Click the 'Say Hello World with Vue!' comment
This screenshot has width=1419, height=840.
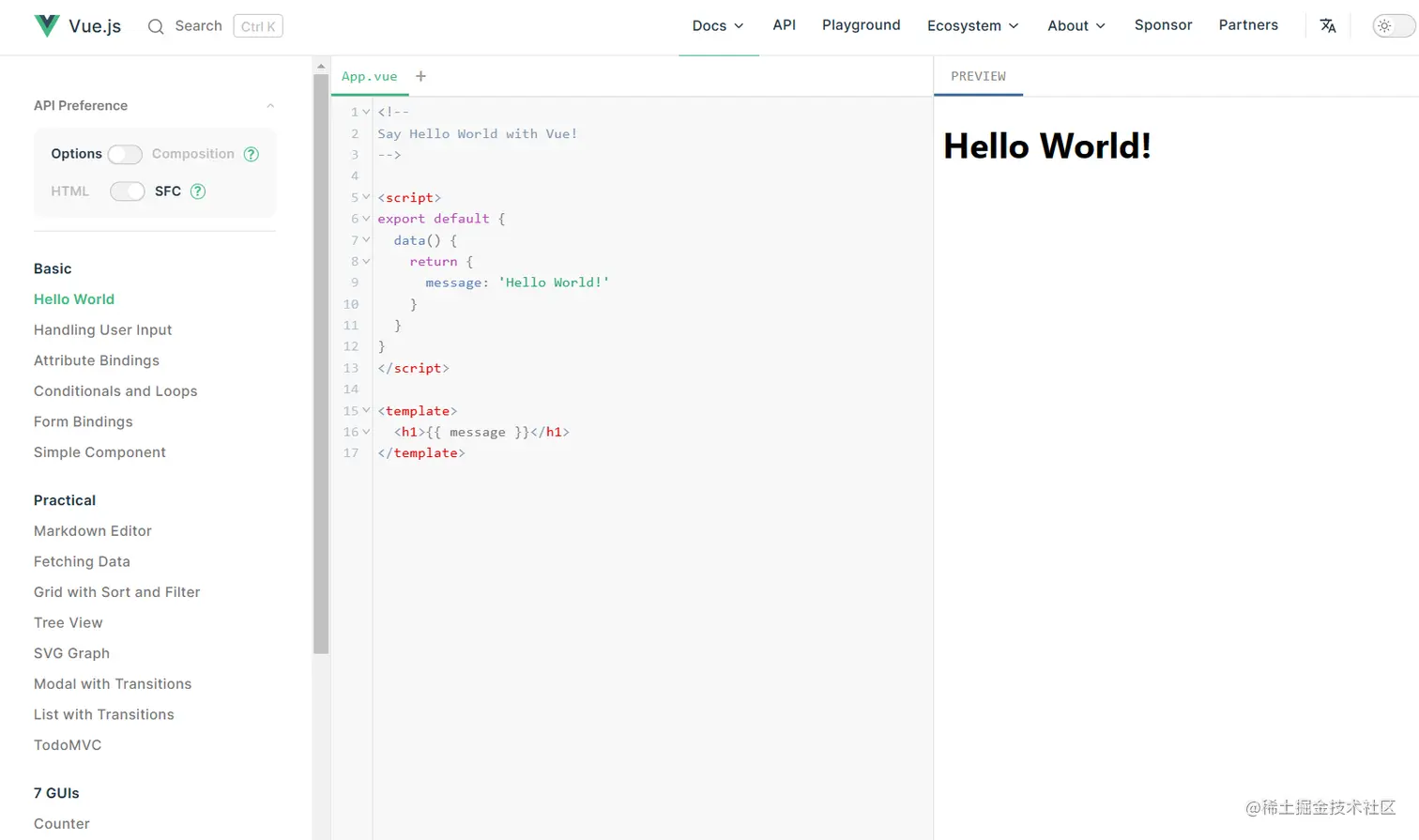click(478, 134)
